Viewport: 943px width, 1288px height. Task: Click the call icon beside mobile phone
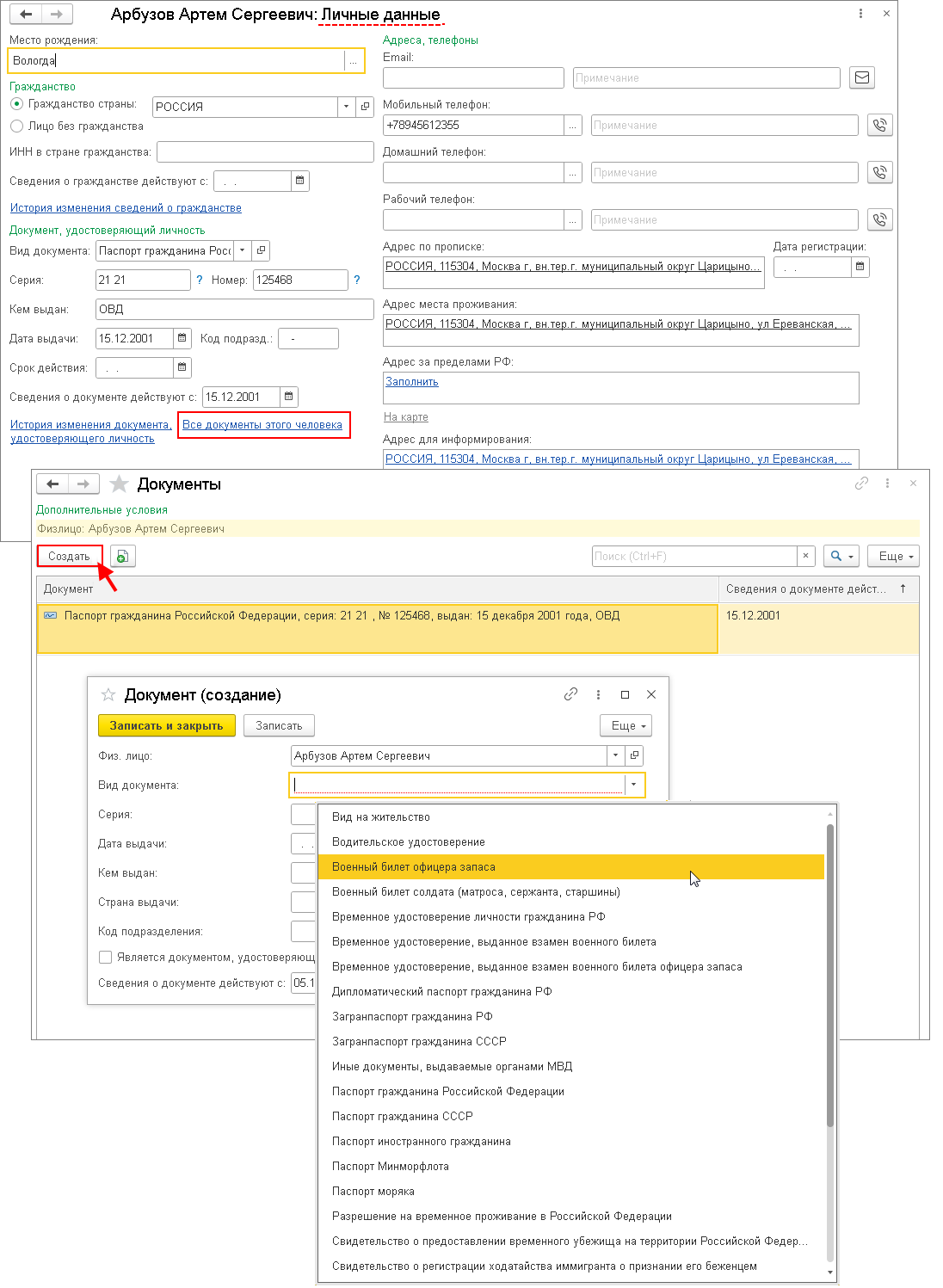tap(879, 125)
